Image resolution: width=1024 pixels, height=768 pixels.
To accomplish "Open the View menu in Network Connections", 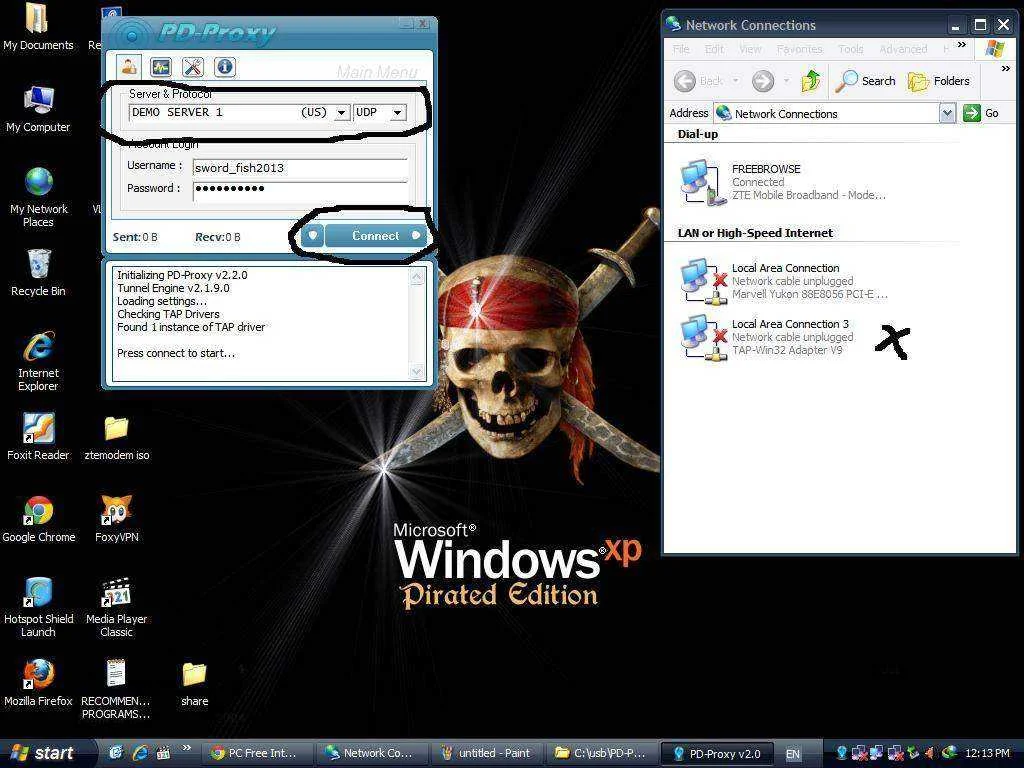I will 750,49.
